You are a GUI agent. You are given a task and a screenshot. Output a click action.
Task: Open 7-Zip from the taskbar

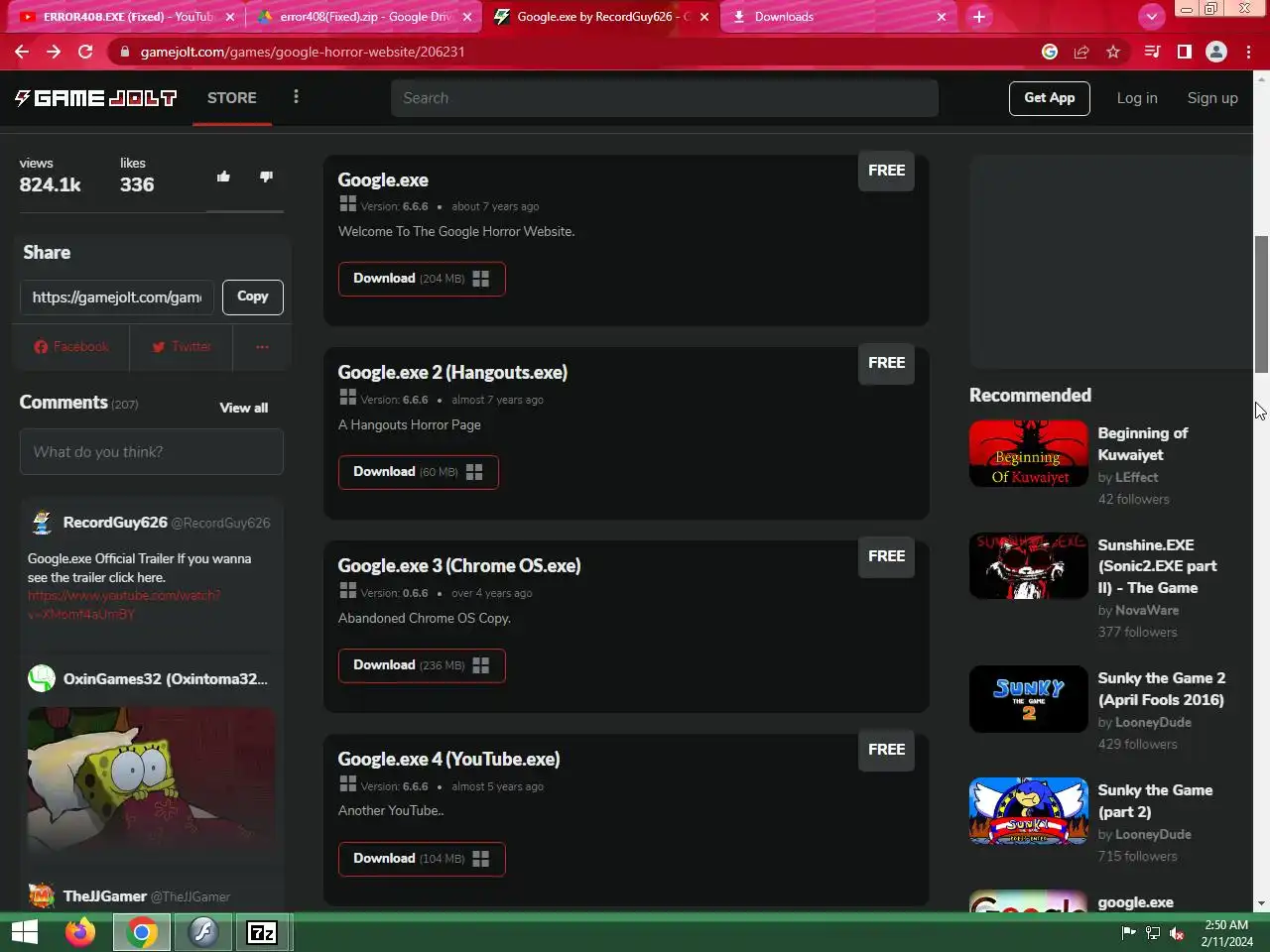coord(262,932)
